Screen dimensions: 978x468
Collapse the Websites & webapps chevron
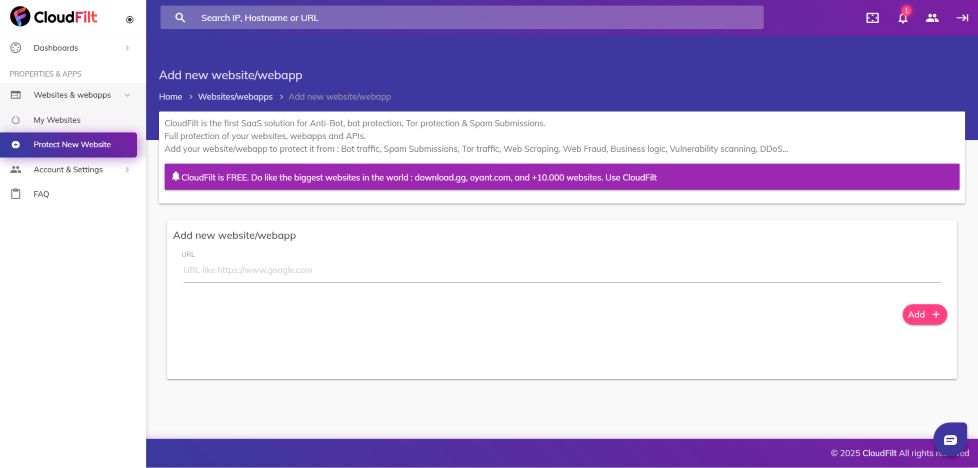(x=127, y=95)
